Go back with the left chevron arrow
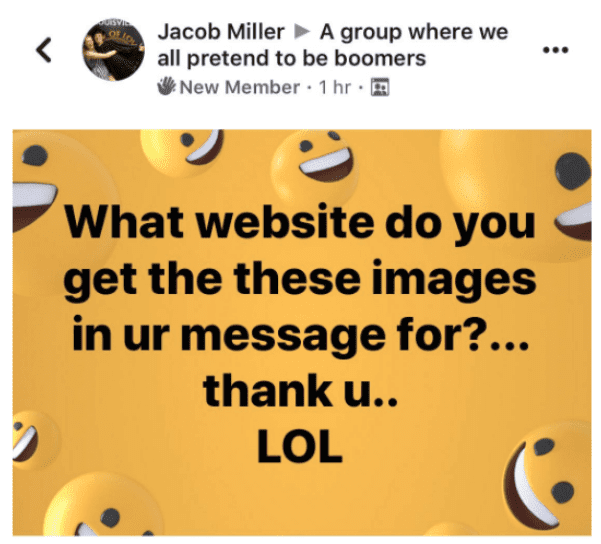 click(x=44, y=50)
